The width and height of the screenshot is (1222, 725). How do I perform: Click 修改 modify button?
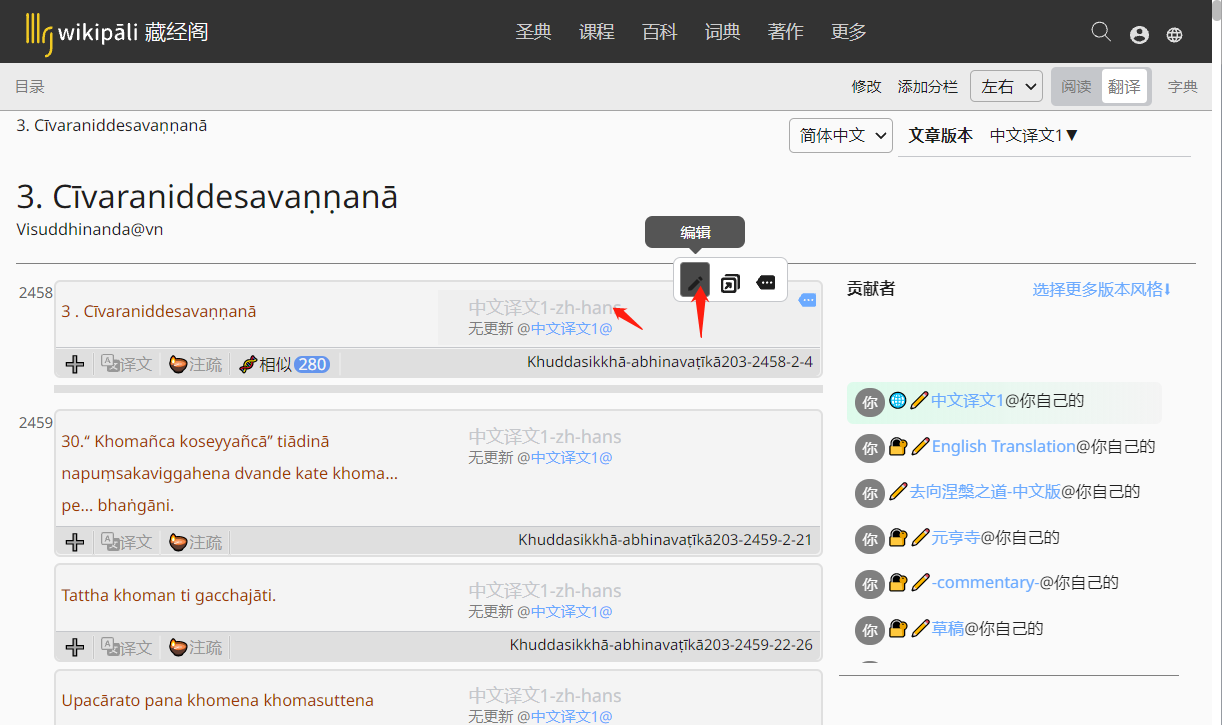pos(867,87)
